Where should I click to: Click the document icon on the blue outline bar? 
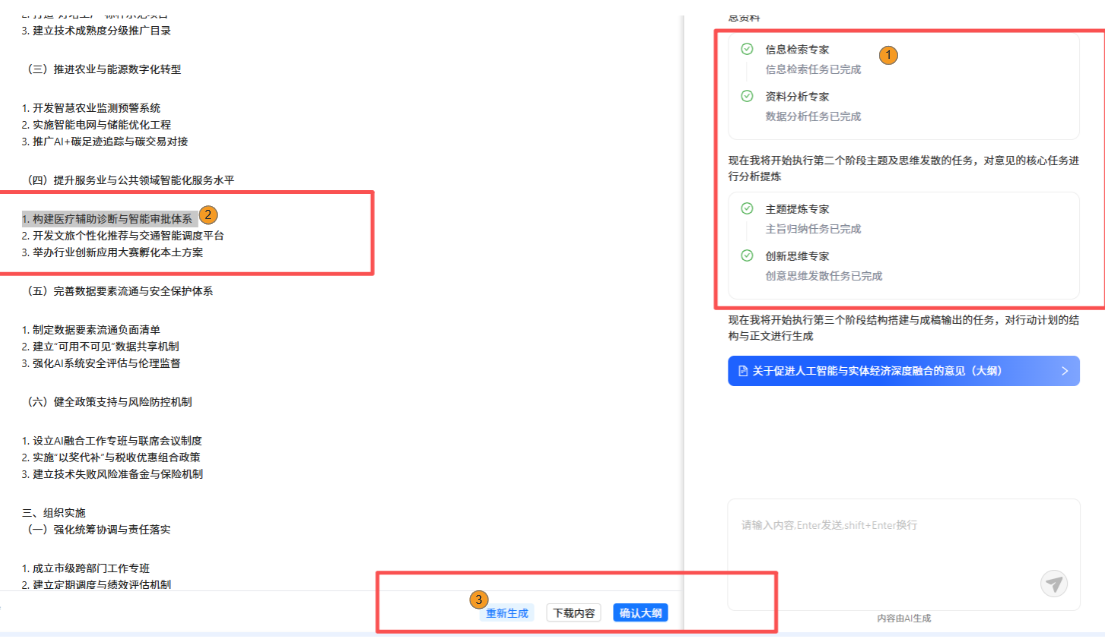[x=743, y=371]
